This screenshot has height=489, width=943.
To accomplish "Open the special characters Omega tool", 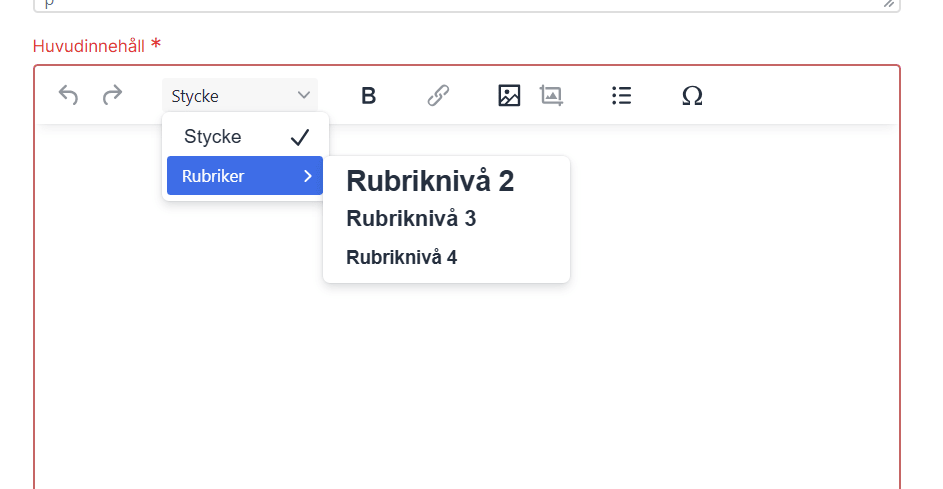I will click(691, 96).
